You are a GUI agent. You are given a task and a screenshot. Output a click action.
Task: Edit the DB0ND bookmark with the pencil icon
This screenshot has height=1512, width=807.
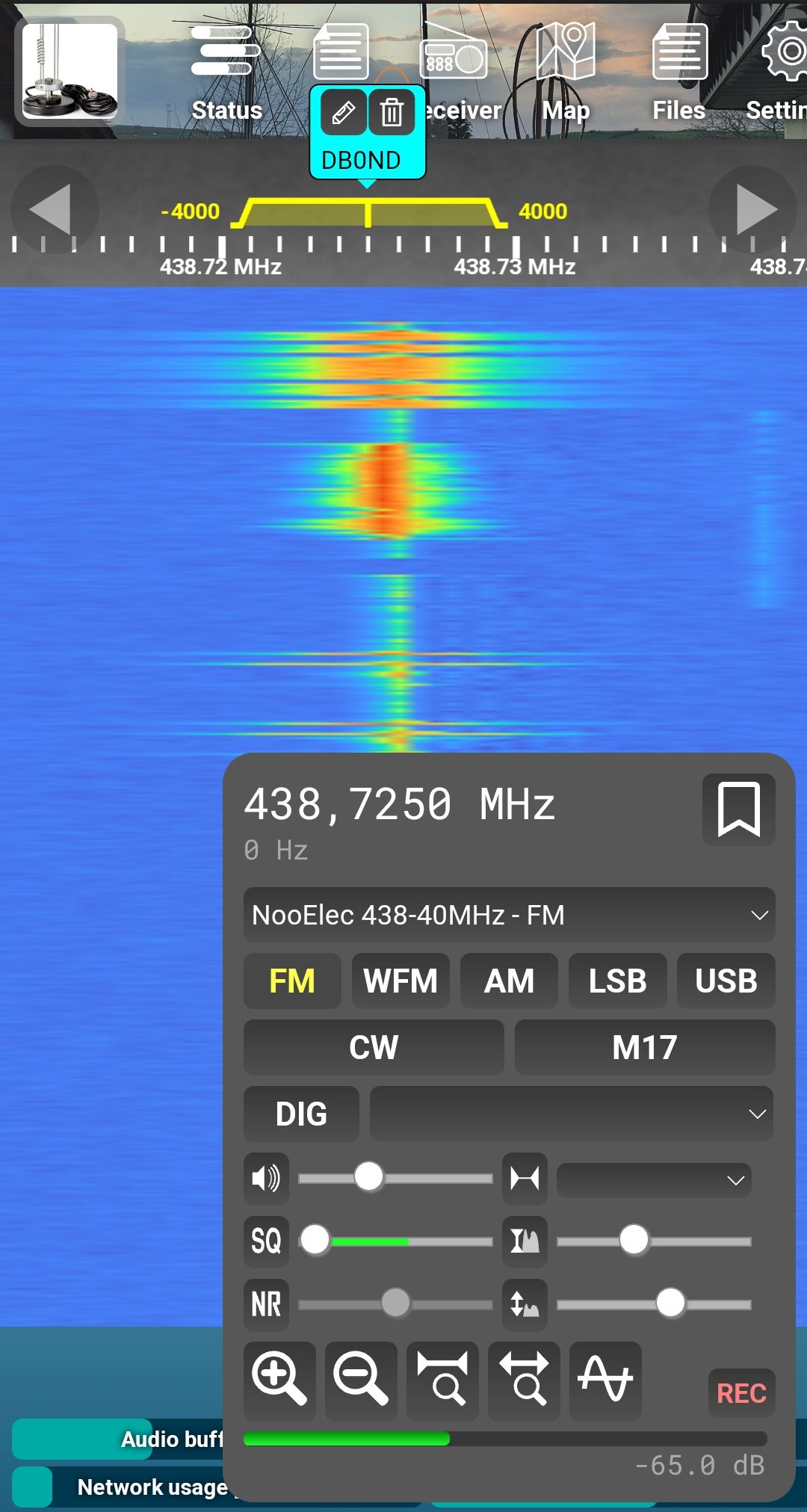pos(343,114)
